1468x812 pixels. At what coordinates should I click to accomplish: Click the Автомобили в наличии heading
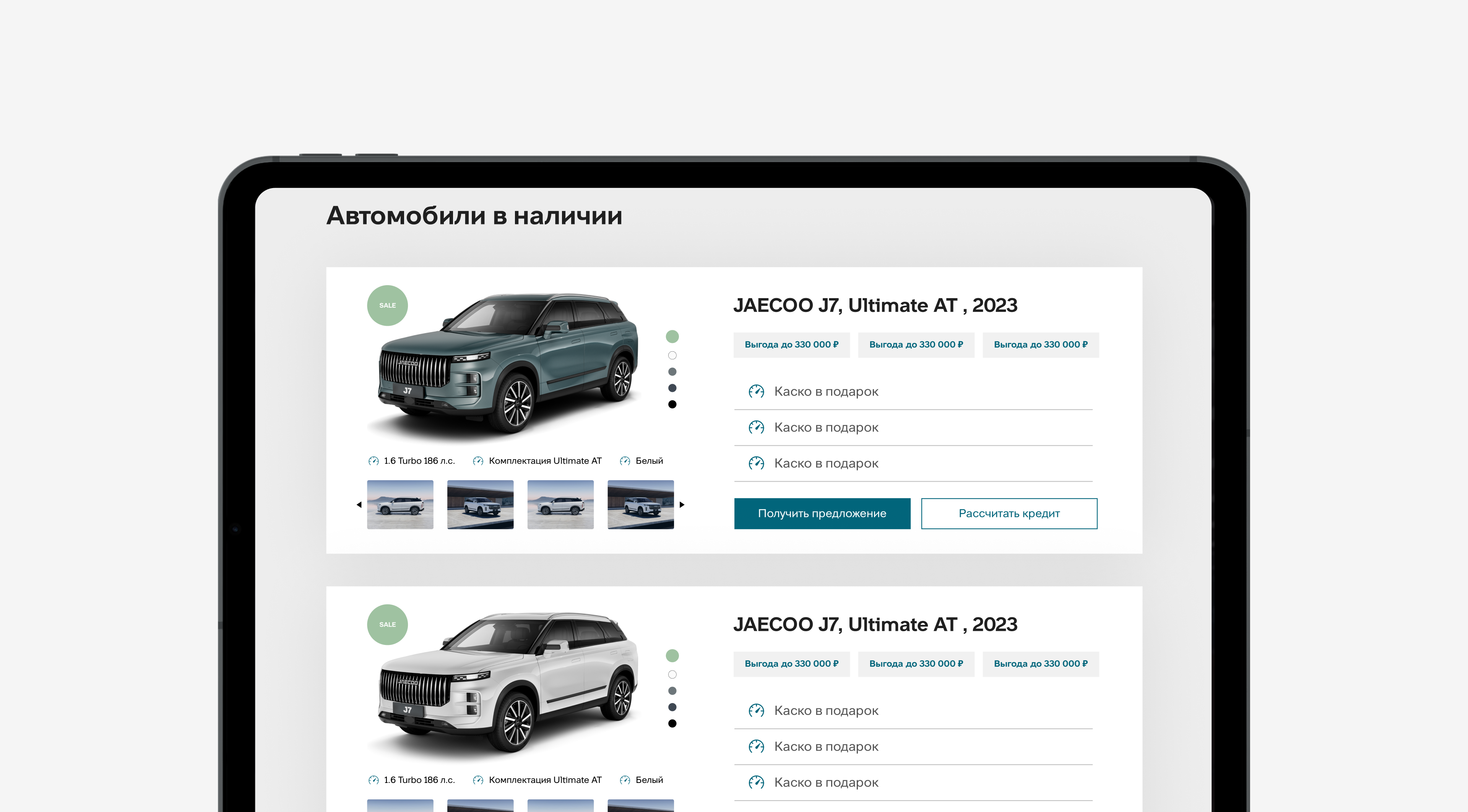click(x=474, y=216)
